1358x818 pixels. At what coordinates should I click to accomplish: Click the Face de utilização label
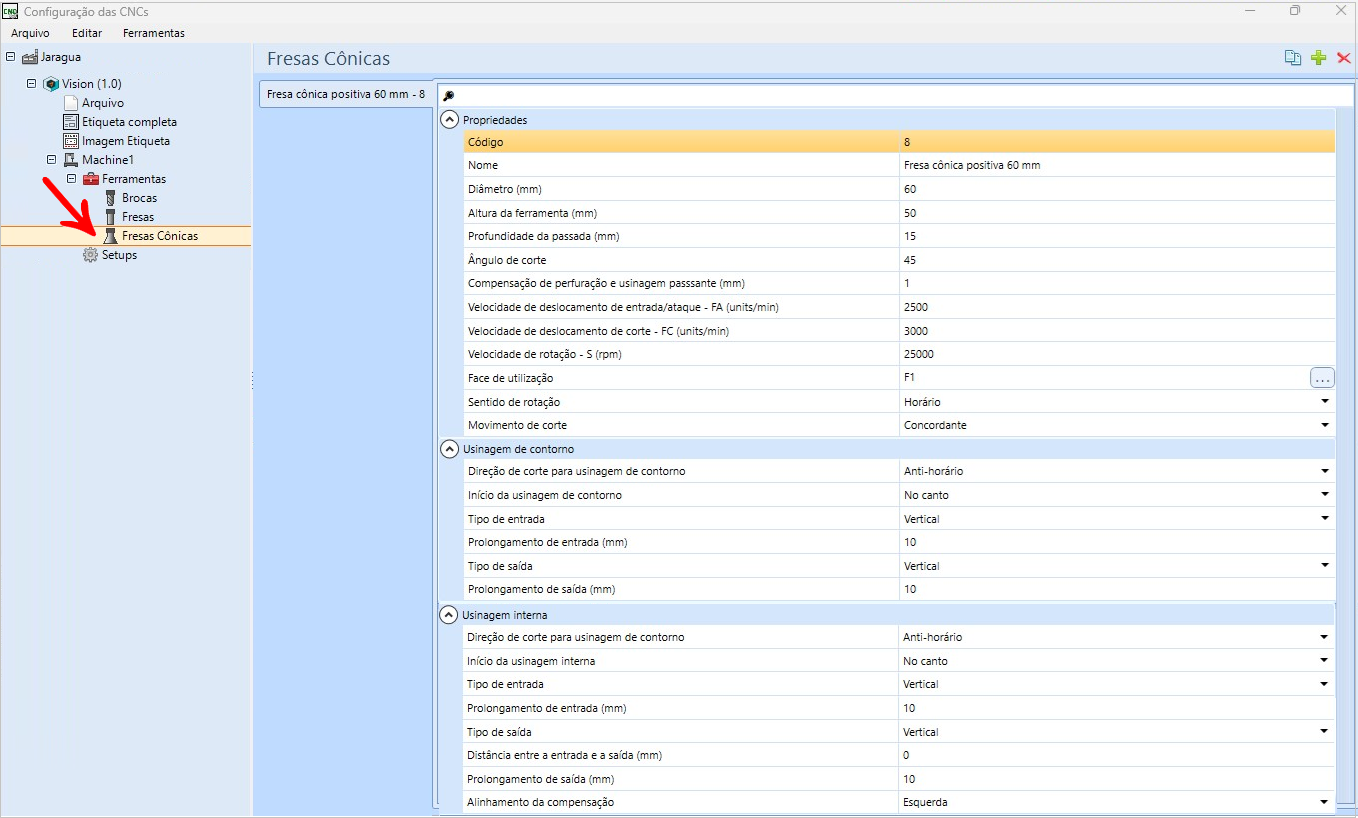coord(510,378)
